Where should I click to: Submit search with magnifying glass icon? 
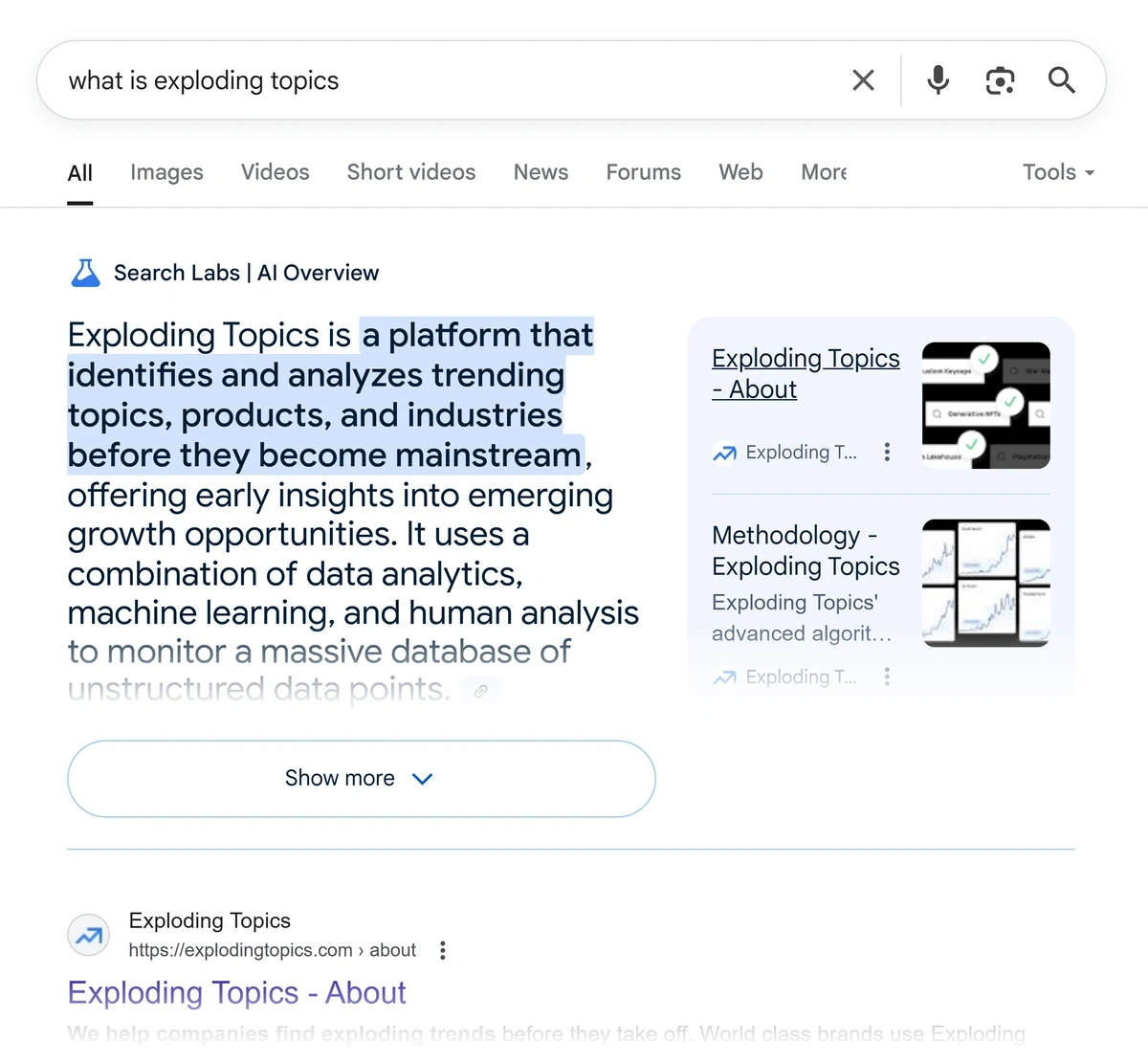click(1062, 80)
